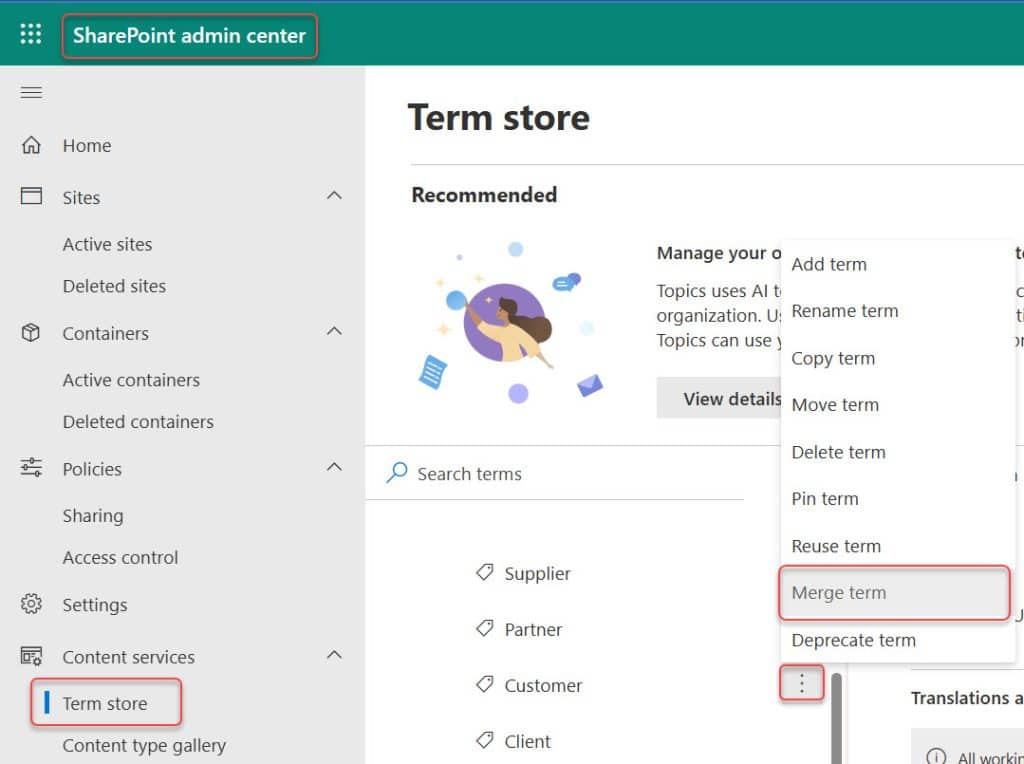Choose Pin term from context menu
Screen dimensions: 1024x764
(x=897, y=500)
